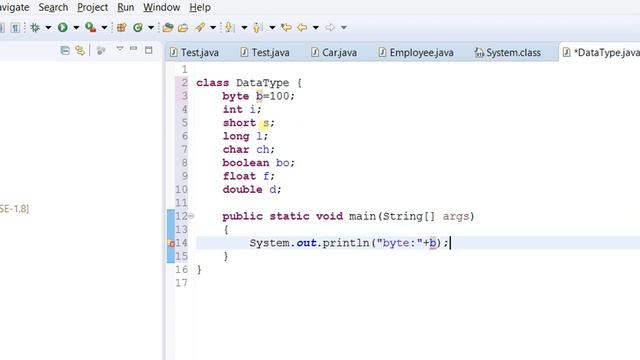Viewport: 640px width, 360px height.
Task: Open the Back history dropdown arrow
Action: tap(316, 28)
